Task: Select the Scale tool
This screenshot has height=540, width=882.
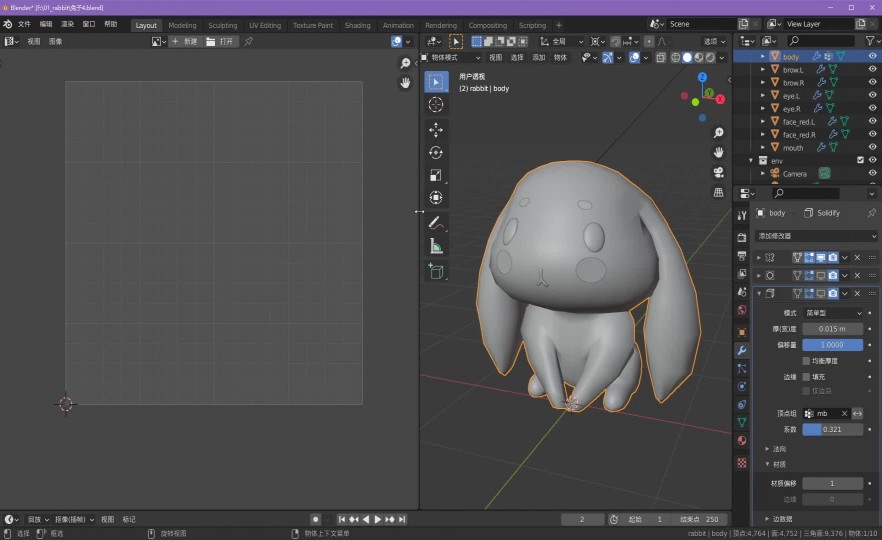Action: click(435, 175)
